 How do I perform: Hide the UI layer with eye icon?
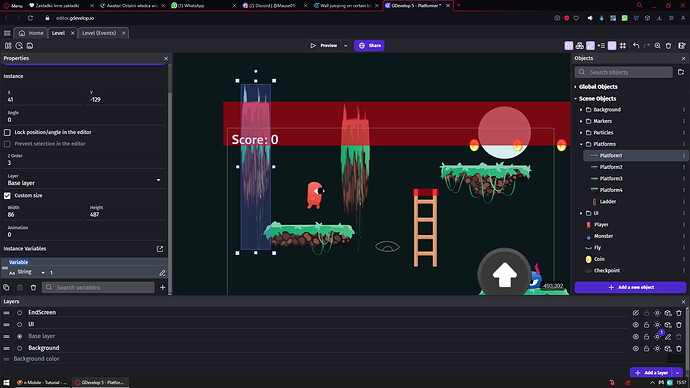[x=635, y=325]
